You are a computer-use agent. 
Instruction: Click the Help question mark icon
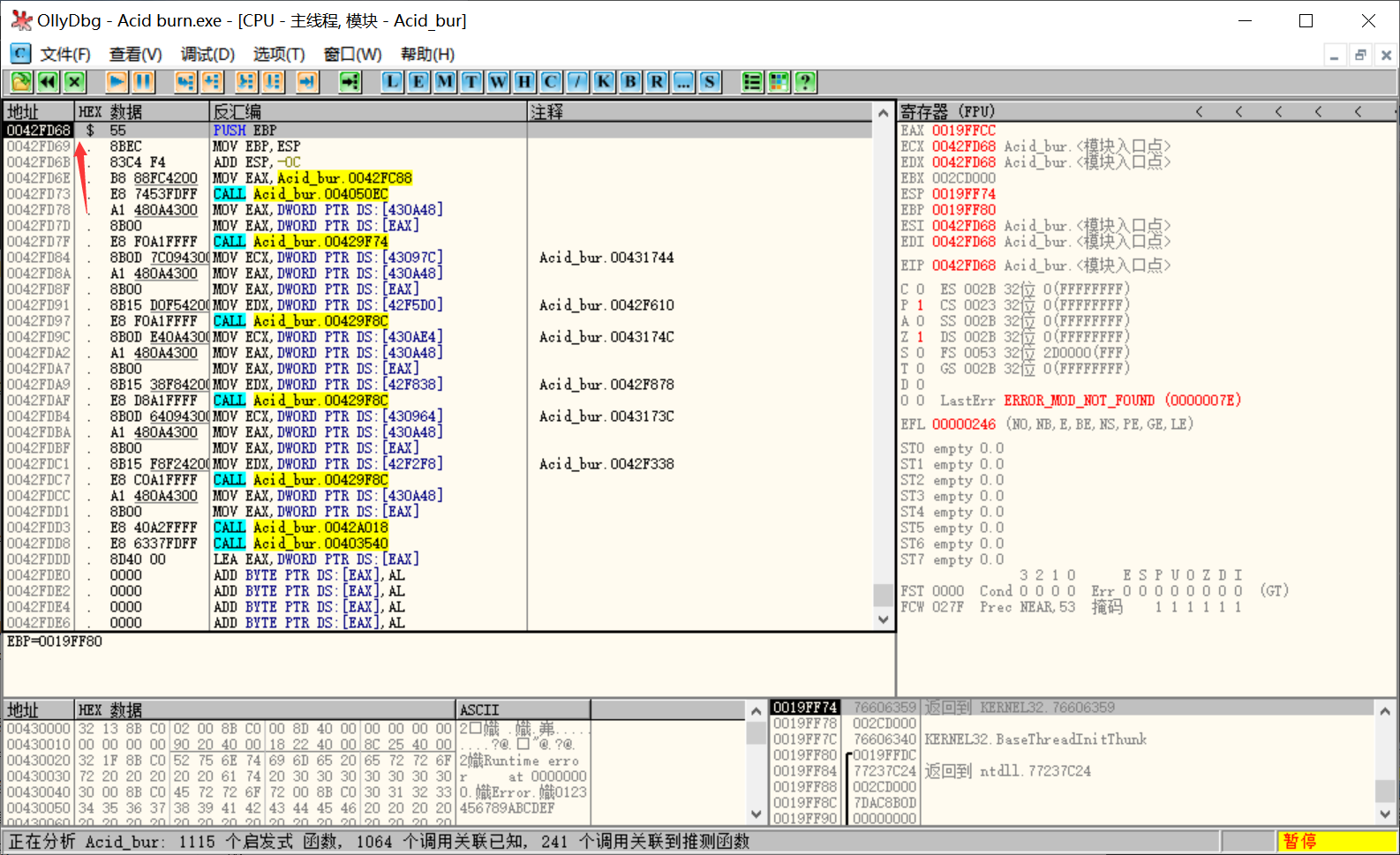(x=805, y=82)
